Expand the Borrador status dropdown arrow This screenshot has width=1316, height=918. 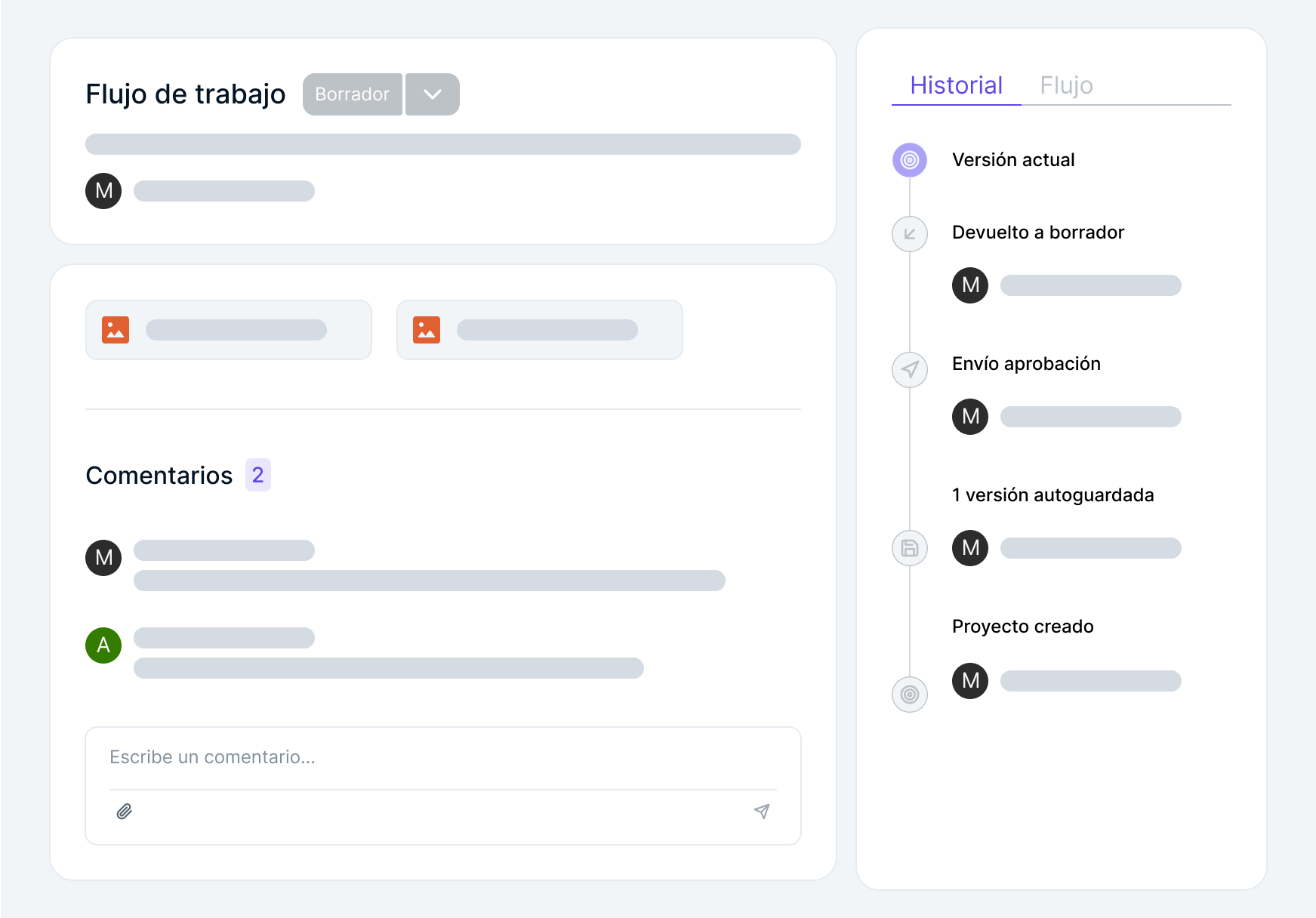point(433,94)
